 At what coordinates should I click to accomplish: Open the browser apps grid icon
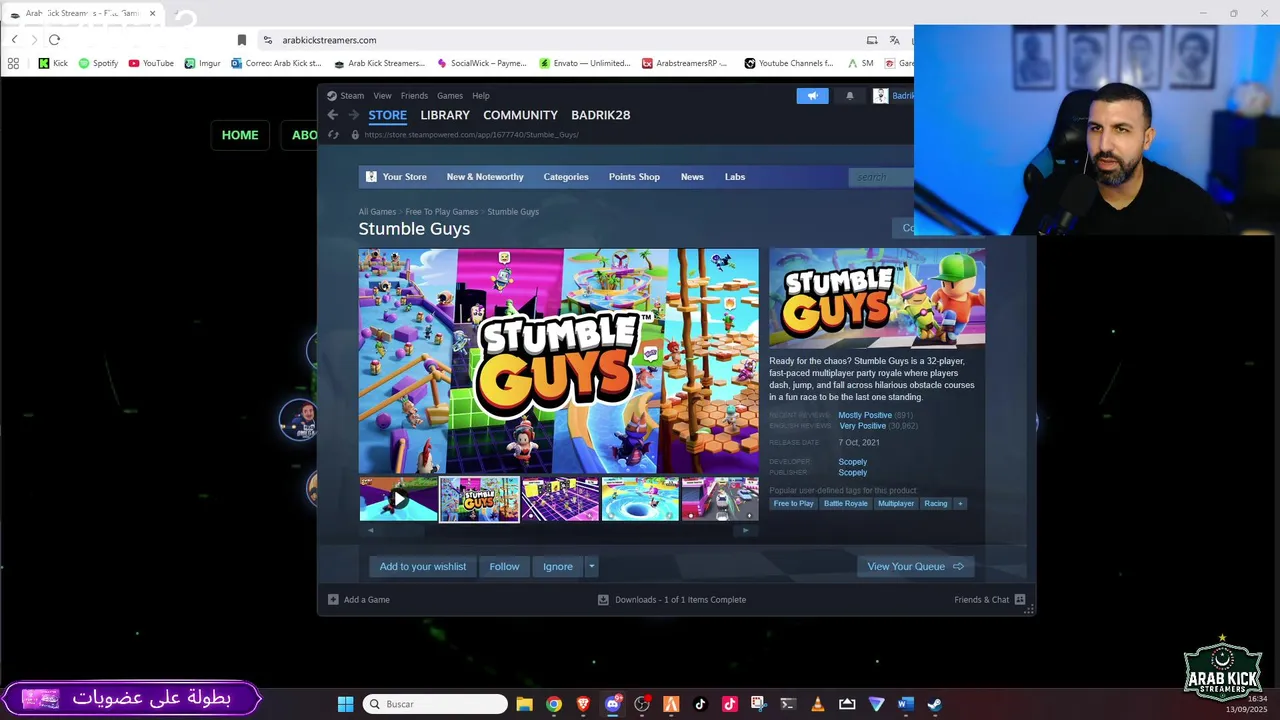click(x=13, y=63)
